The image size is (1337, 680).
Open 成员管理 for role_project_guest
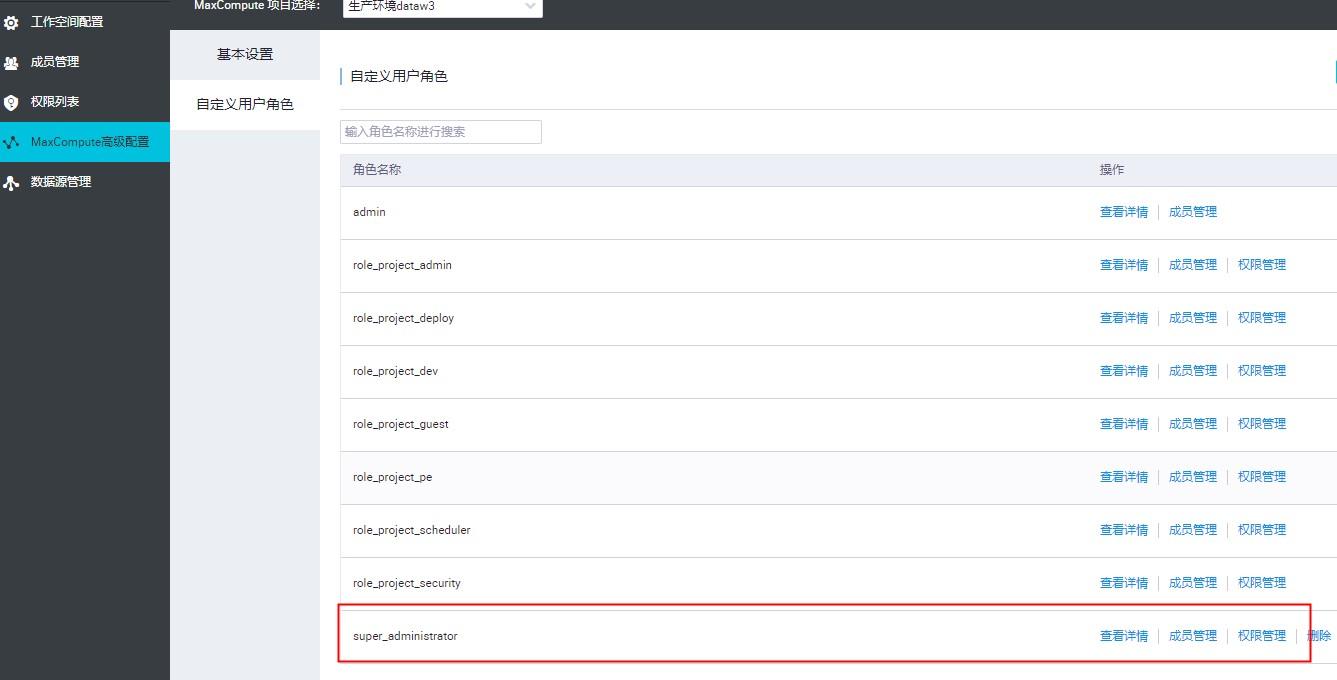point(1192,423)
